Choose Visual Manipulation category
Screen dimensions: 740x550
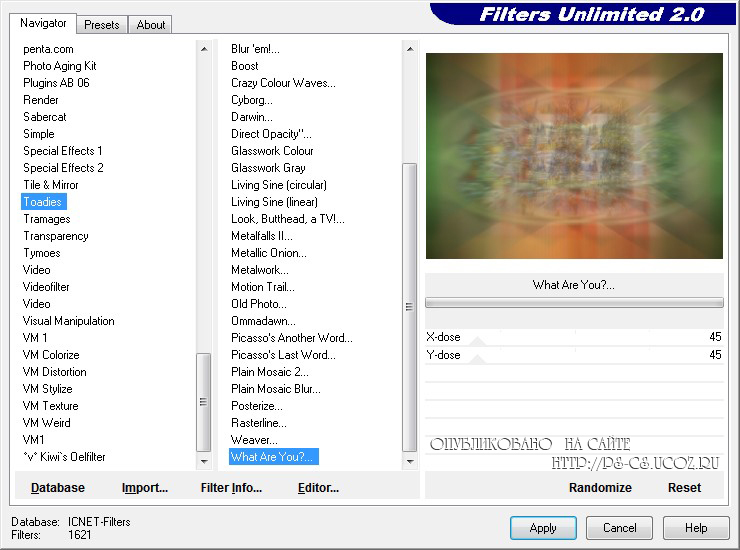68,321
